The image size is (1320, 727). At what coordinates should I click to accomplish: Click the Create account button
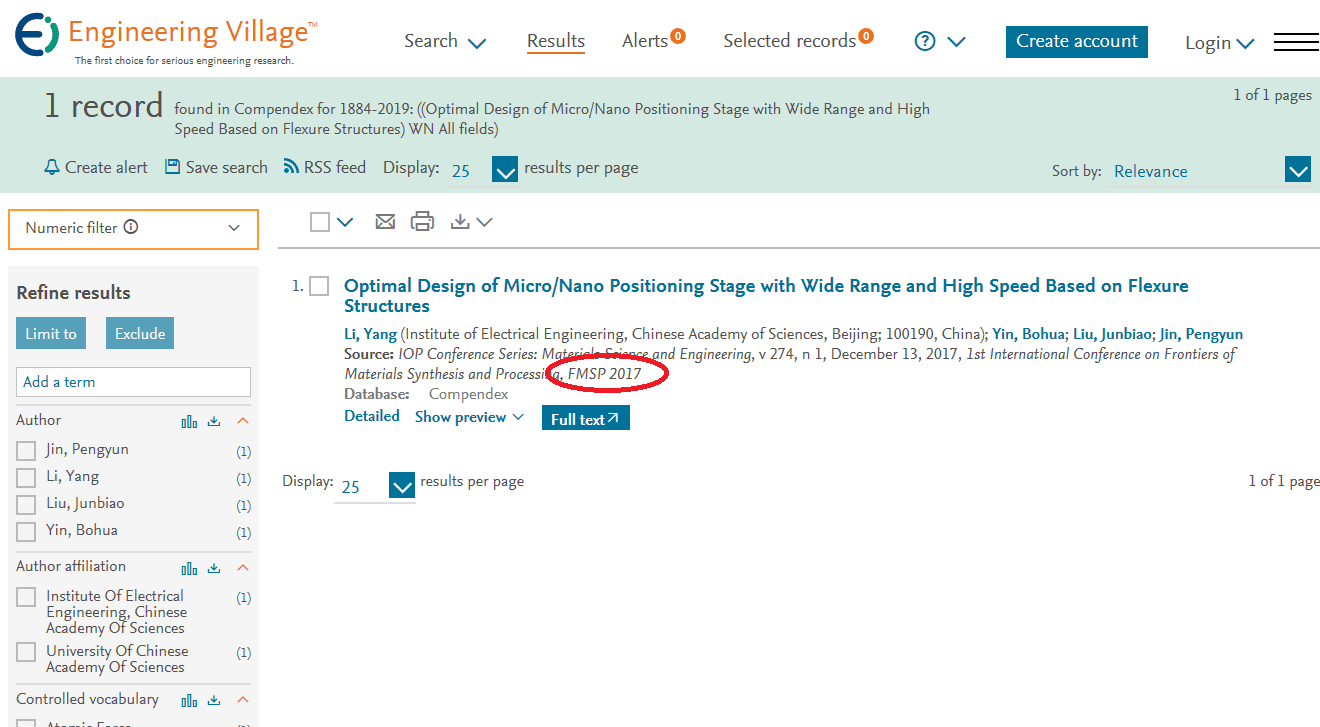coord(1077,41)
